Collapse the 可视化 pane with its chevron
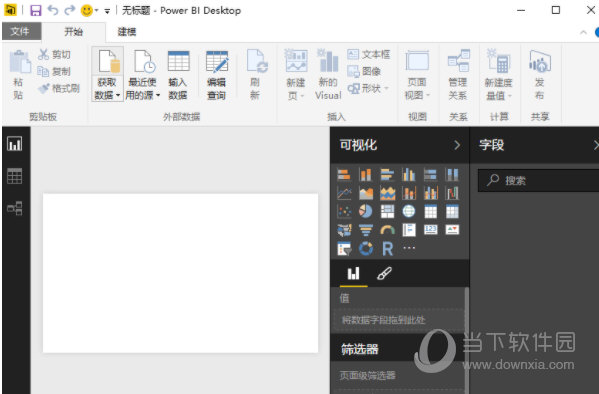 pos(457,145)
